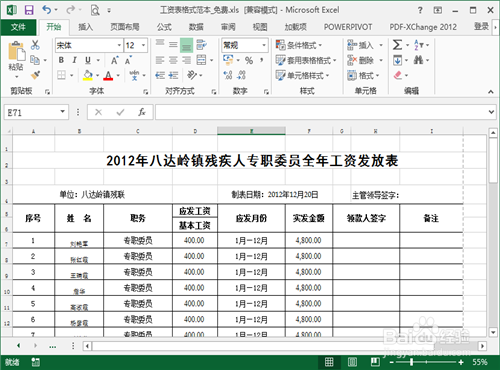Click the Fill down arrow icon
500x370 pixels.
[397, 60]
